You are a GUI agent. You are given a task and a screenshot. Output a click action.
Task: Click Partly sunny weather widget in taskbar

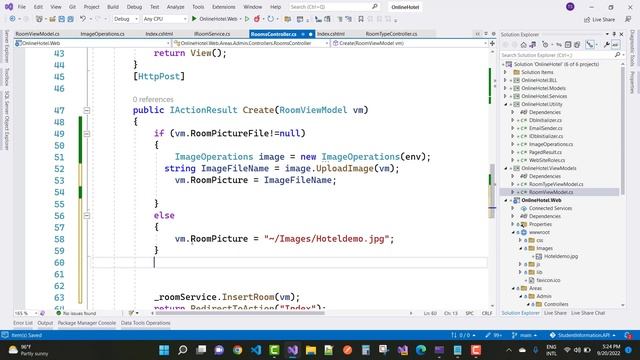click(x=28, y=350)
